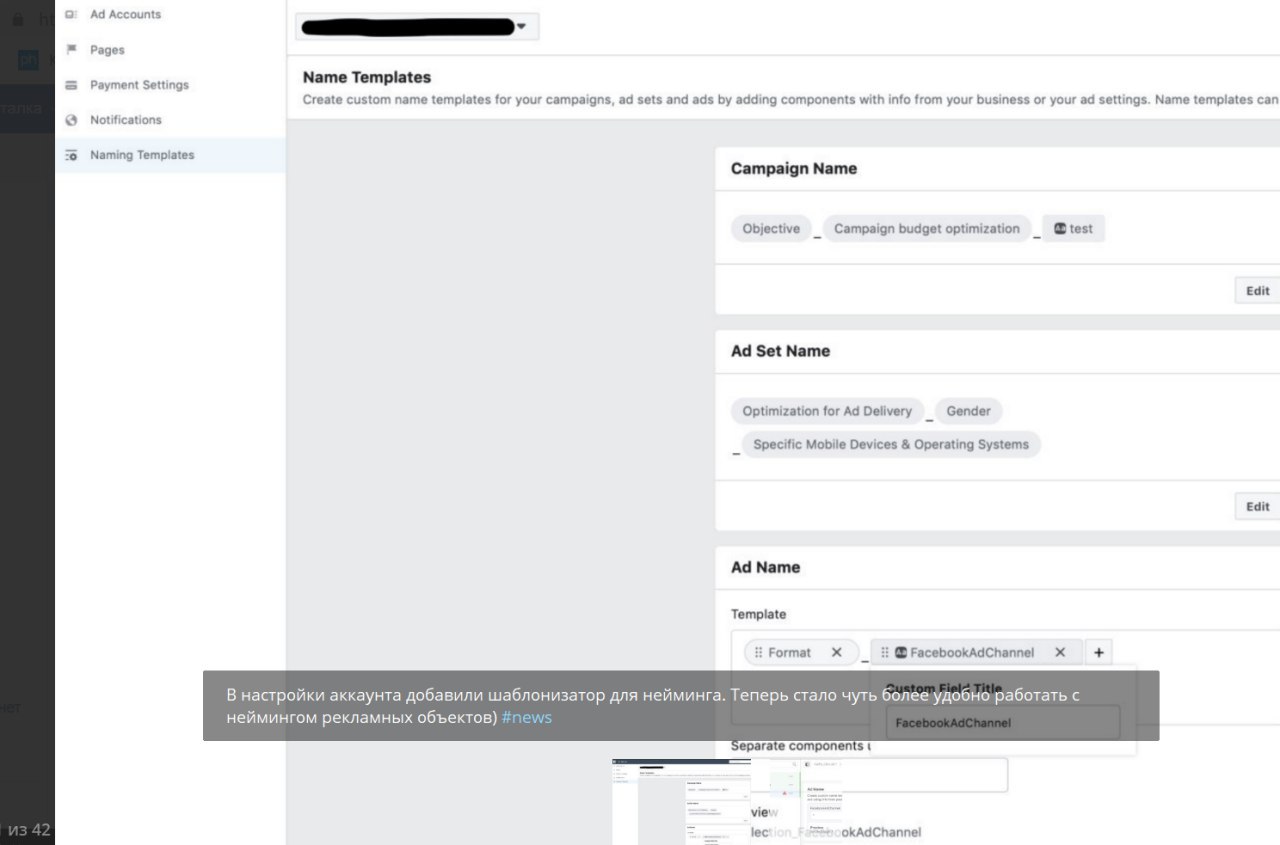Remove the Format component with its X
Screen dimensions: 1280x845
(837, 652)
